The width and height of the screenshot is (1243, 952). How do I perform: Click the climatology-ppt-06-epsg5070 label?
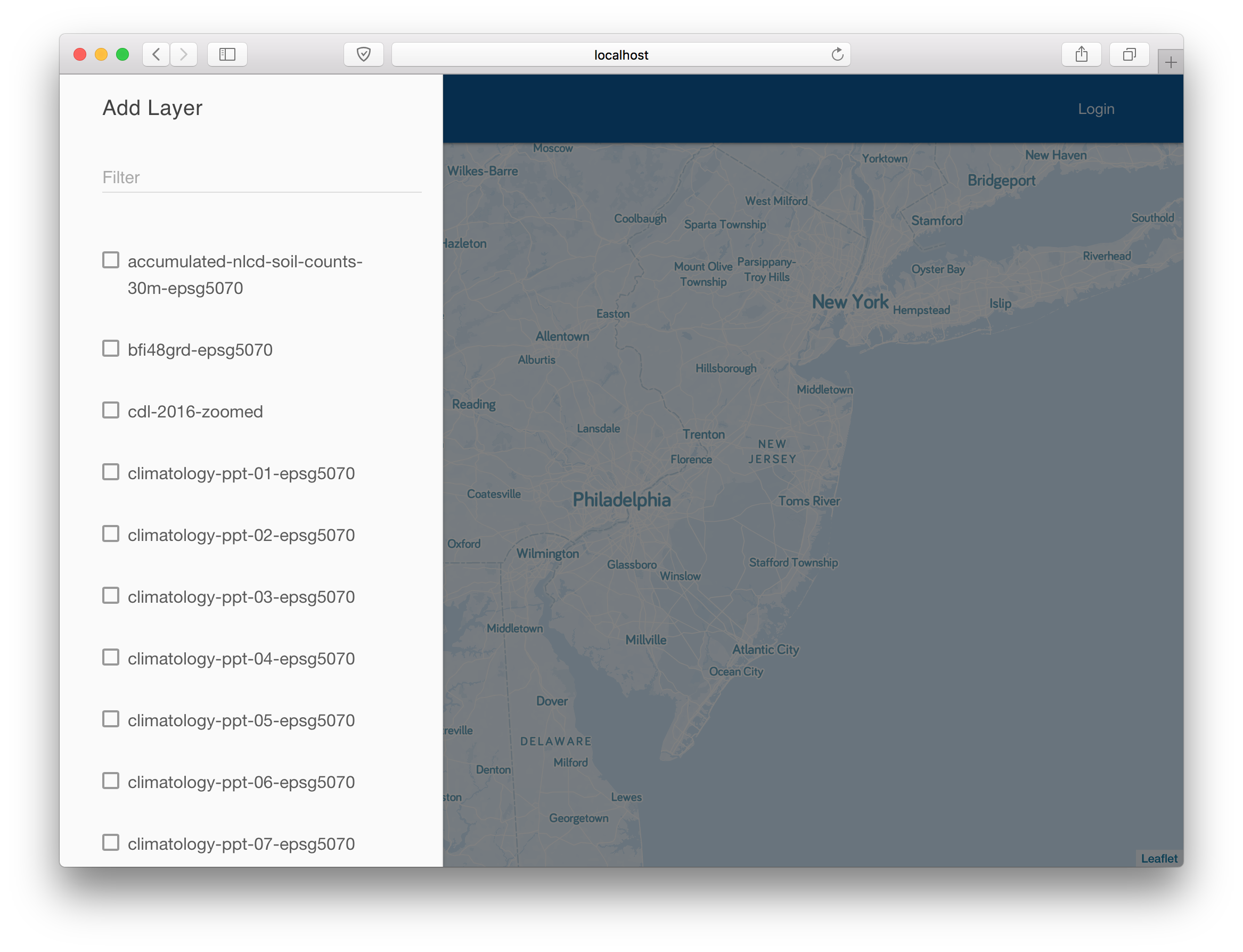[241, 783]
